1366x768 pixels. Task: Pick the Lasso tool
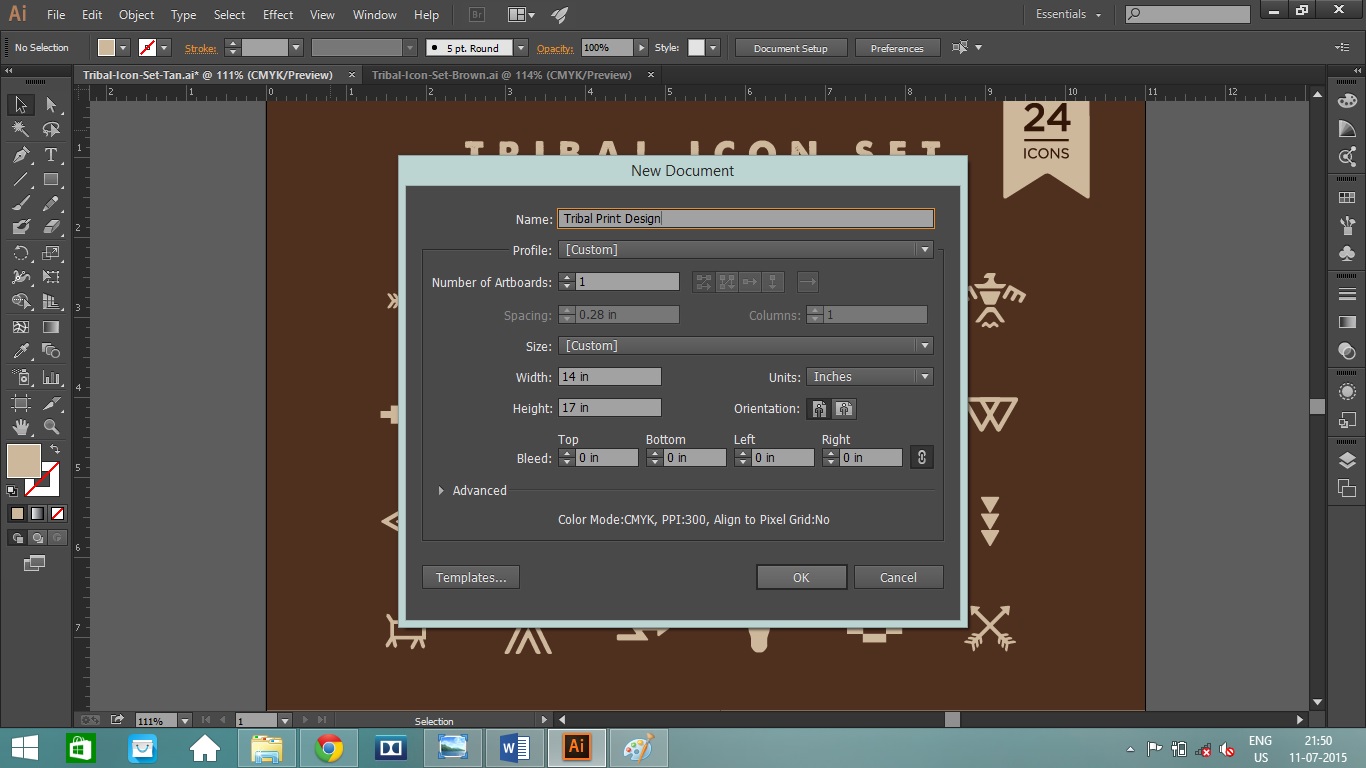pos(51,130)
